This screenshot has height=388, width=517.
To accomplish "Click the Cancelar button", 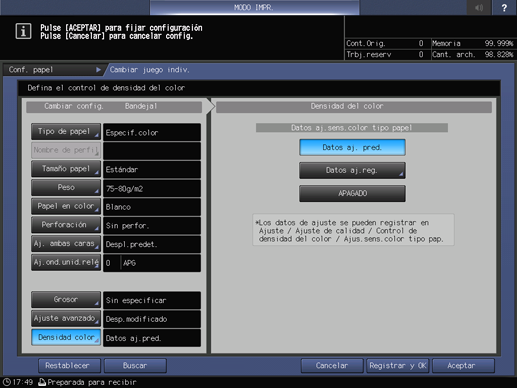I will [332, 366].
